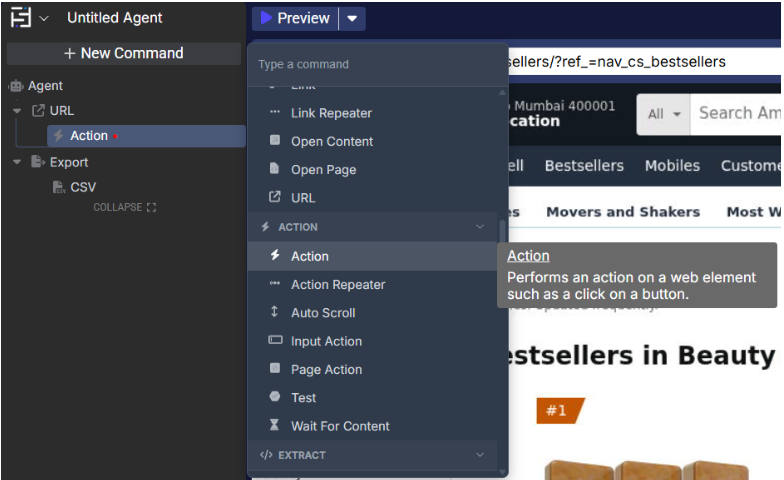Choose Page Action from the command menu
Viewport: 784px width, 480px height.
pyautogui.click(x=326, y=370)
